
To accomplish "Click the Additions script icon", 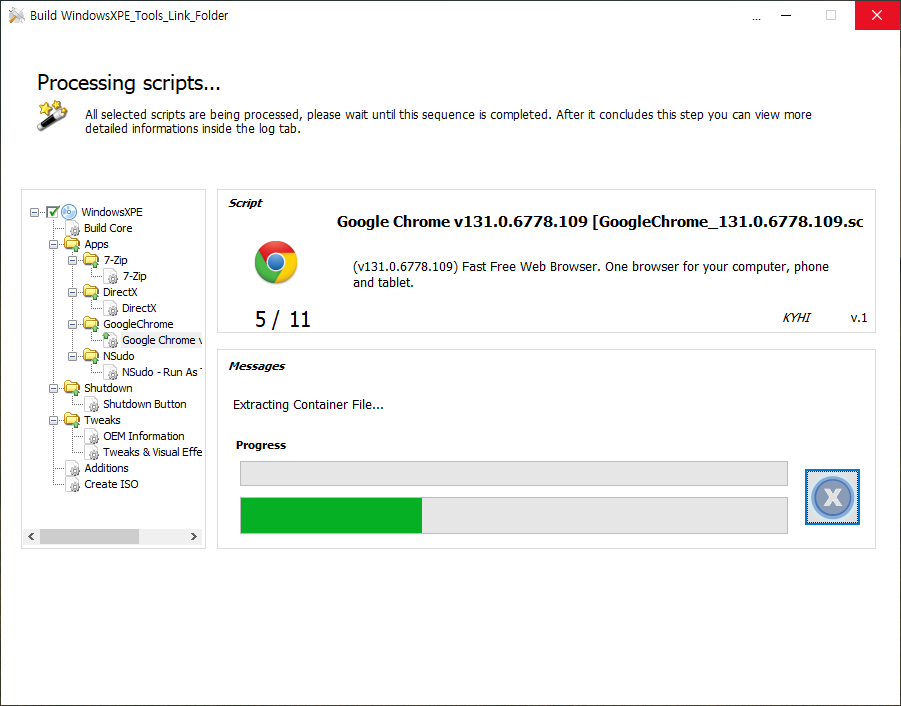I will pyautogui.click(x=74, y=469).
